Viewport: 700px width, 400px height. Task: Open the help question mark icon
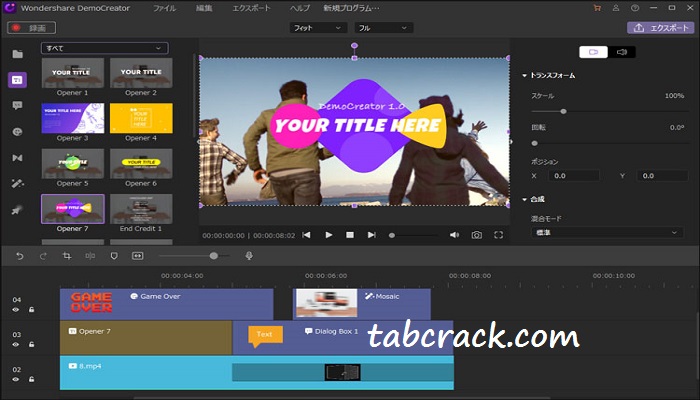[x=635, y=8]
